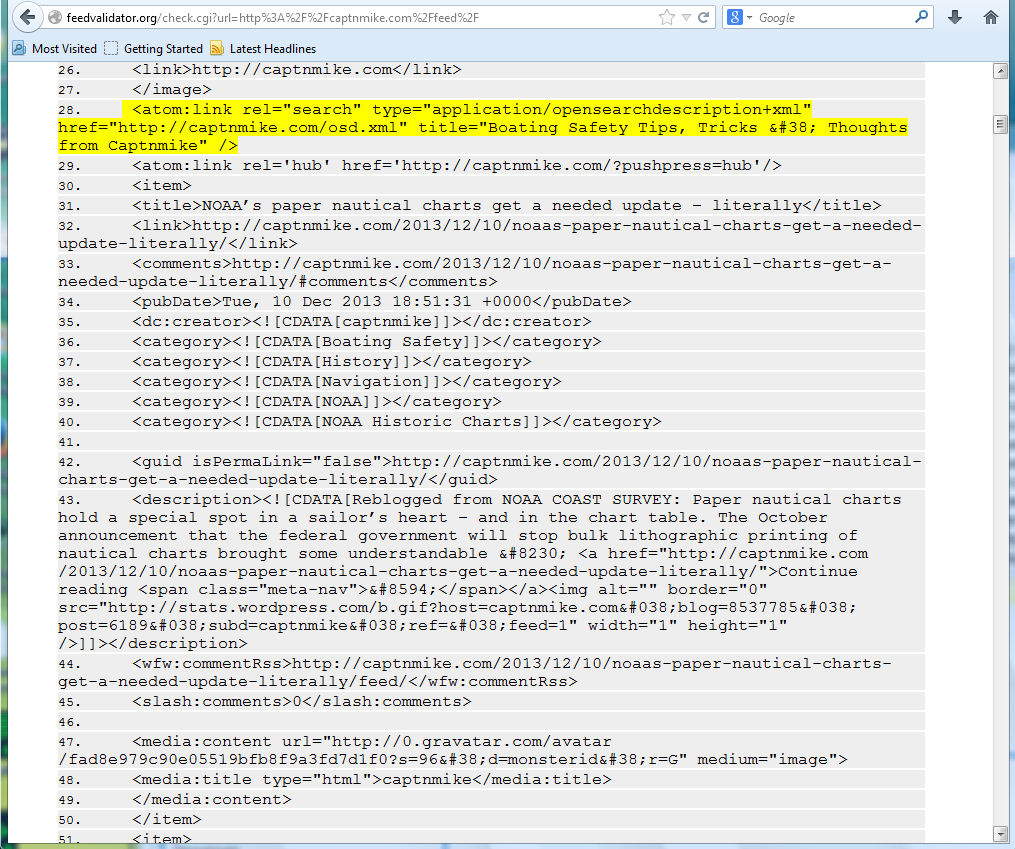1015x849 pixels.
Task: Click the scrollbar down arrow
Action: click(999, 833)
